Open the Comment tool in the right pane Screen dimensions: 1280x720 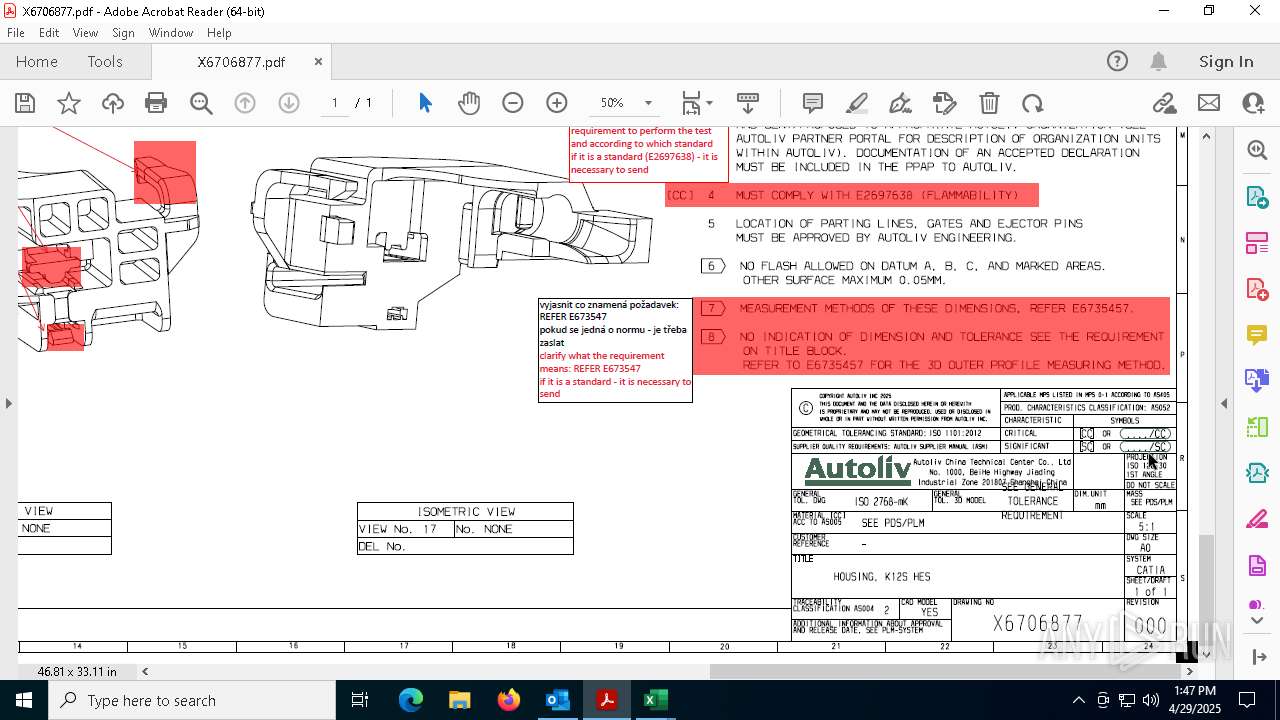pyautogui.click(x=1257, y=335)
